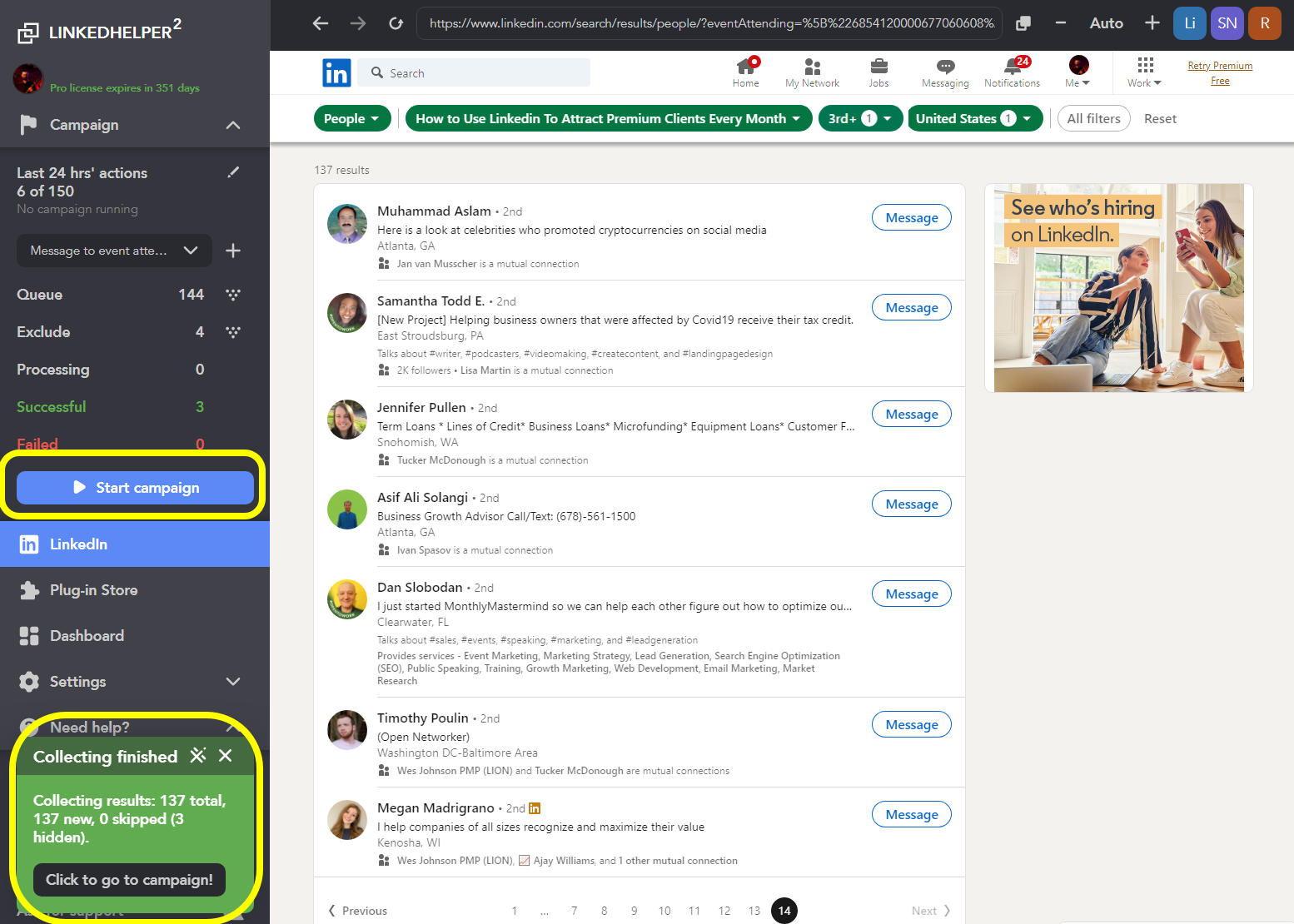Go to results page 1
1294x924 pixels.
tap(515, 911)
